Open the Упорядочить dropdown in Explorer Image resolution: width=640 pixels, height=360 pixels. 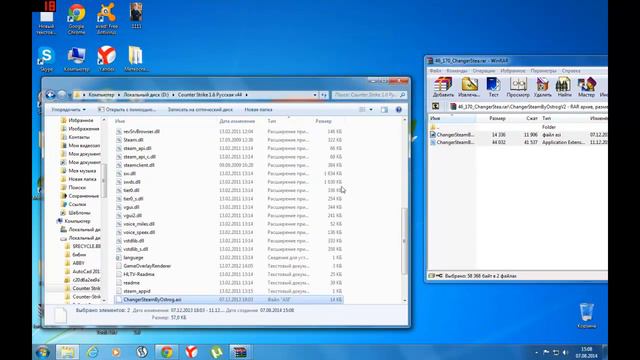pos(68,109)
